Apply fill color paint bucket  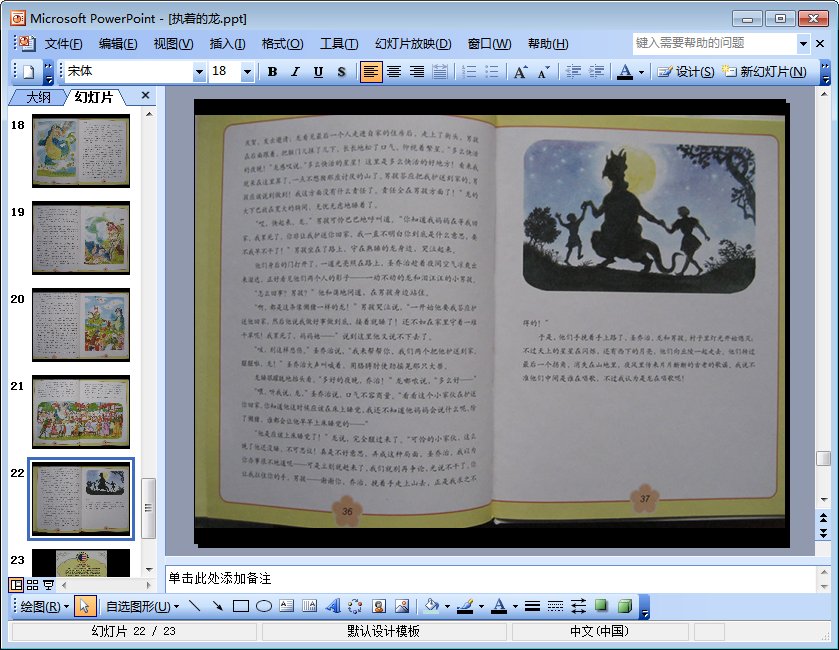431,606
